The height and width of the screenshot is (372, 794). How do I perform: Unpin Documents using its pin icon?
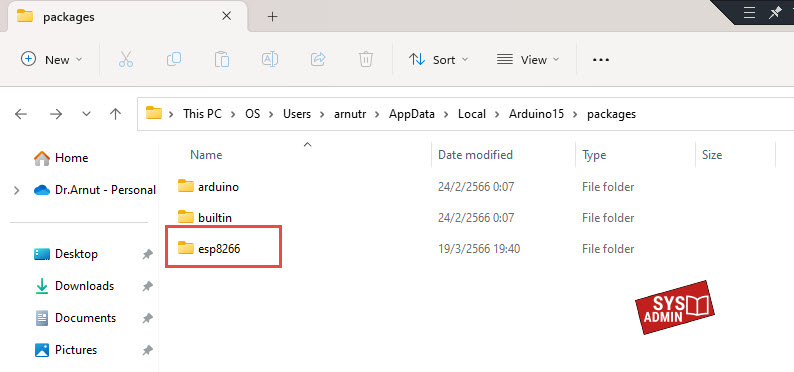147,318
